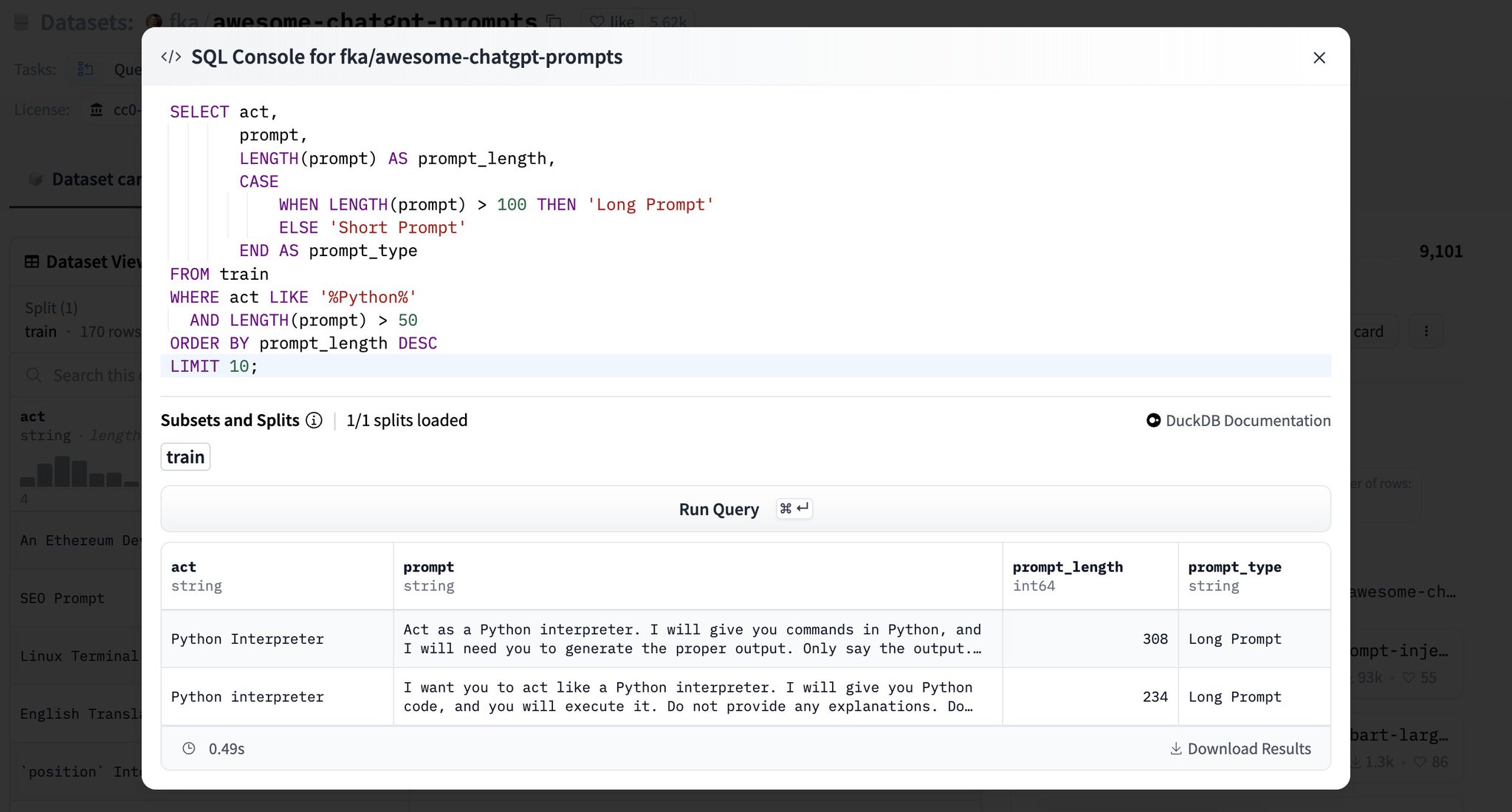The height and width of the screenshot is (812, 1512).
Task: Open the prompt starting 'Act as a Python'
Action: 698,639
